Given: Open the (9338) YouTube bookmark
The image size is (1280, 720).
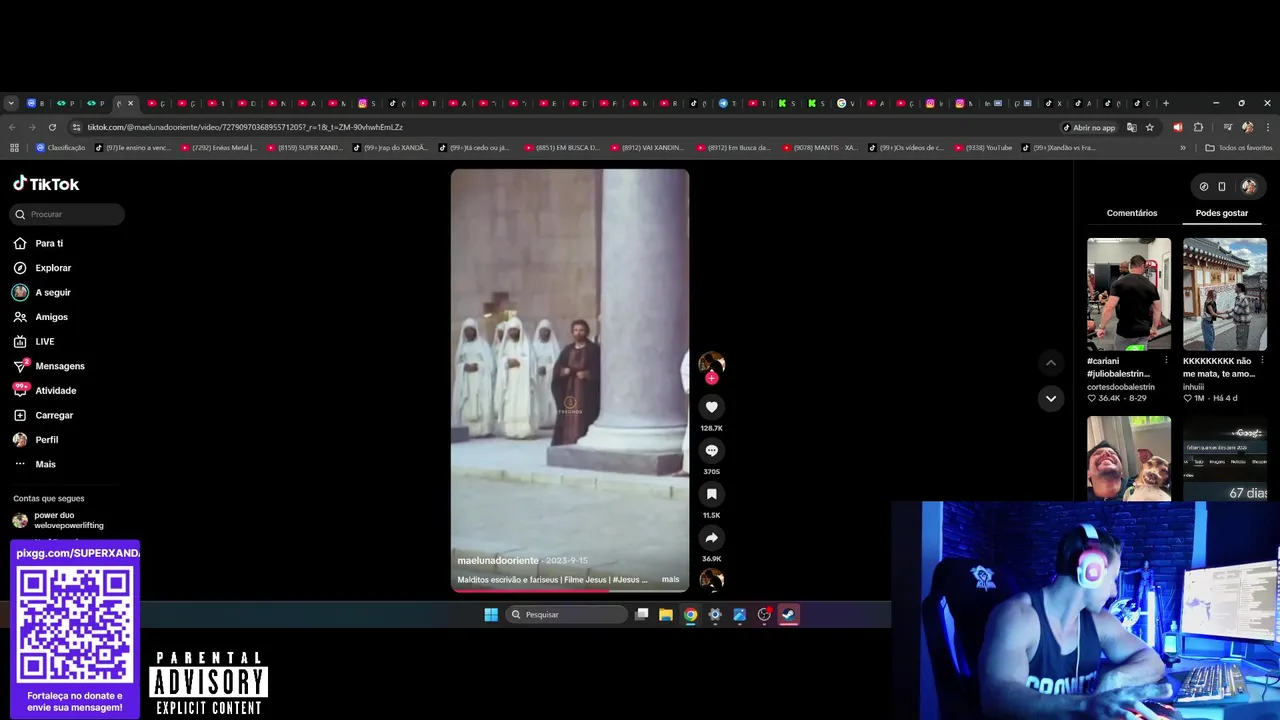Looking at the screenshot, I should [982, 148].
